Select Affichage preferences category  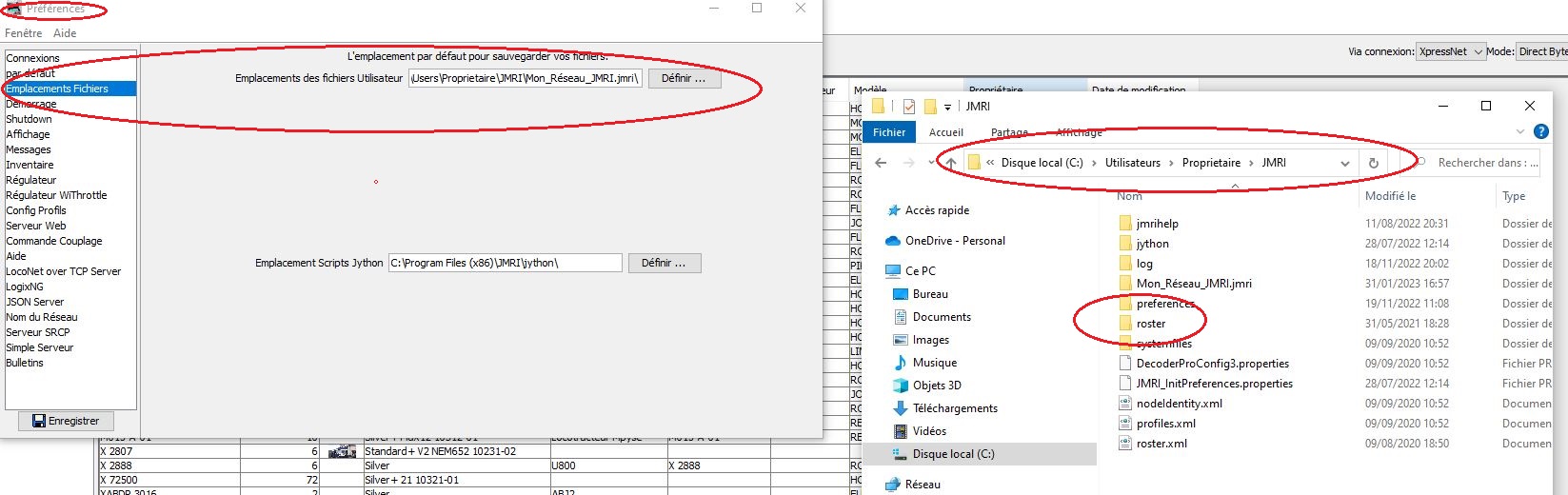(x=28, y=134)
